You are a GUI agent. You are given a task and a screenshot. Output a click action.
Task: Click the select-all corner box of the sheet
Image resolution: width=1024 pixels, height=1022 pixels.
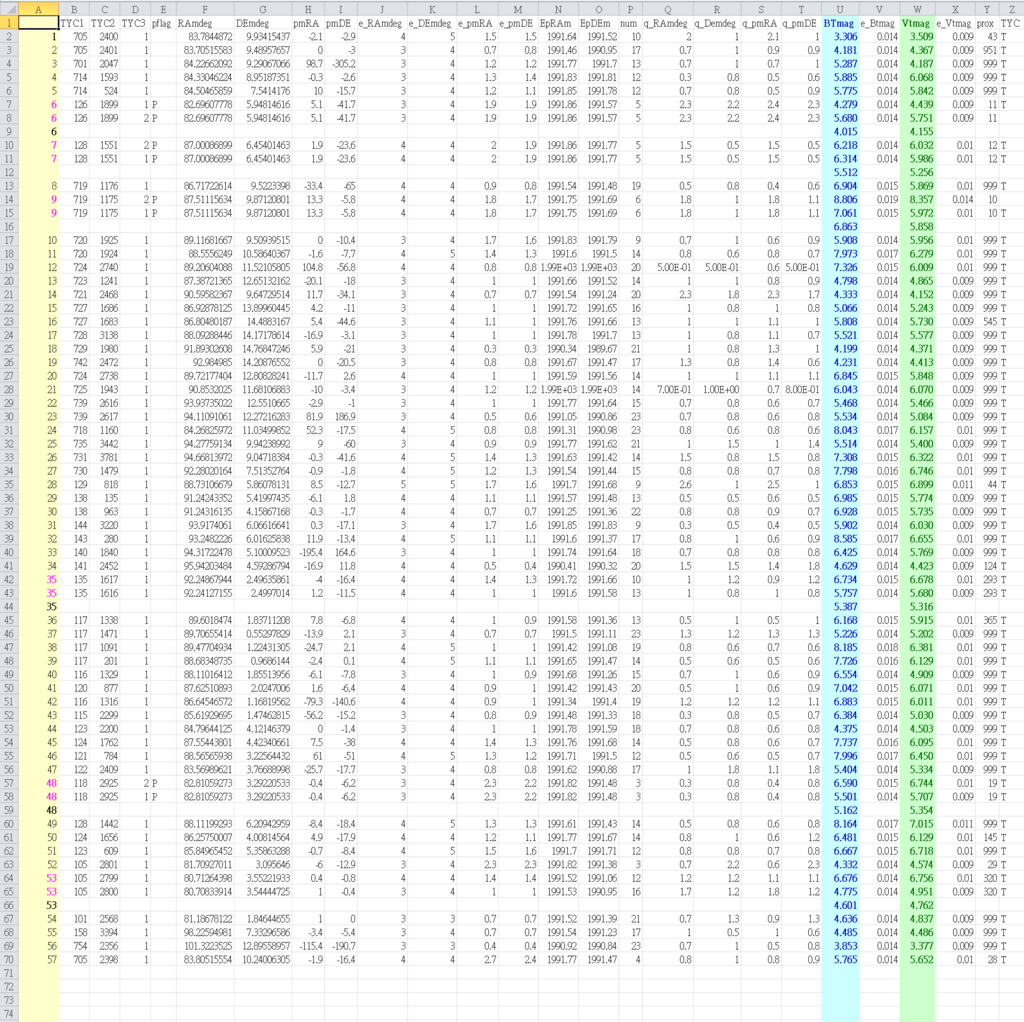pos(9,9)
